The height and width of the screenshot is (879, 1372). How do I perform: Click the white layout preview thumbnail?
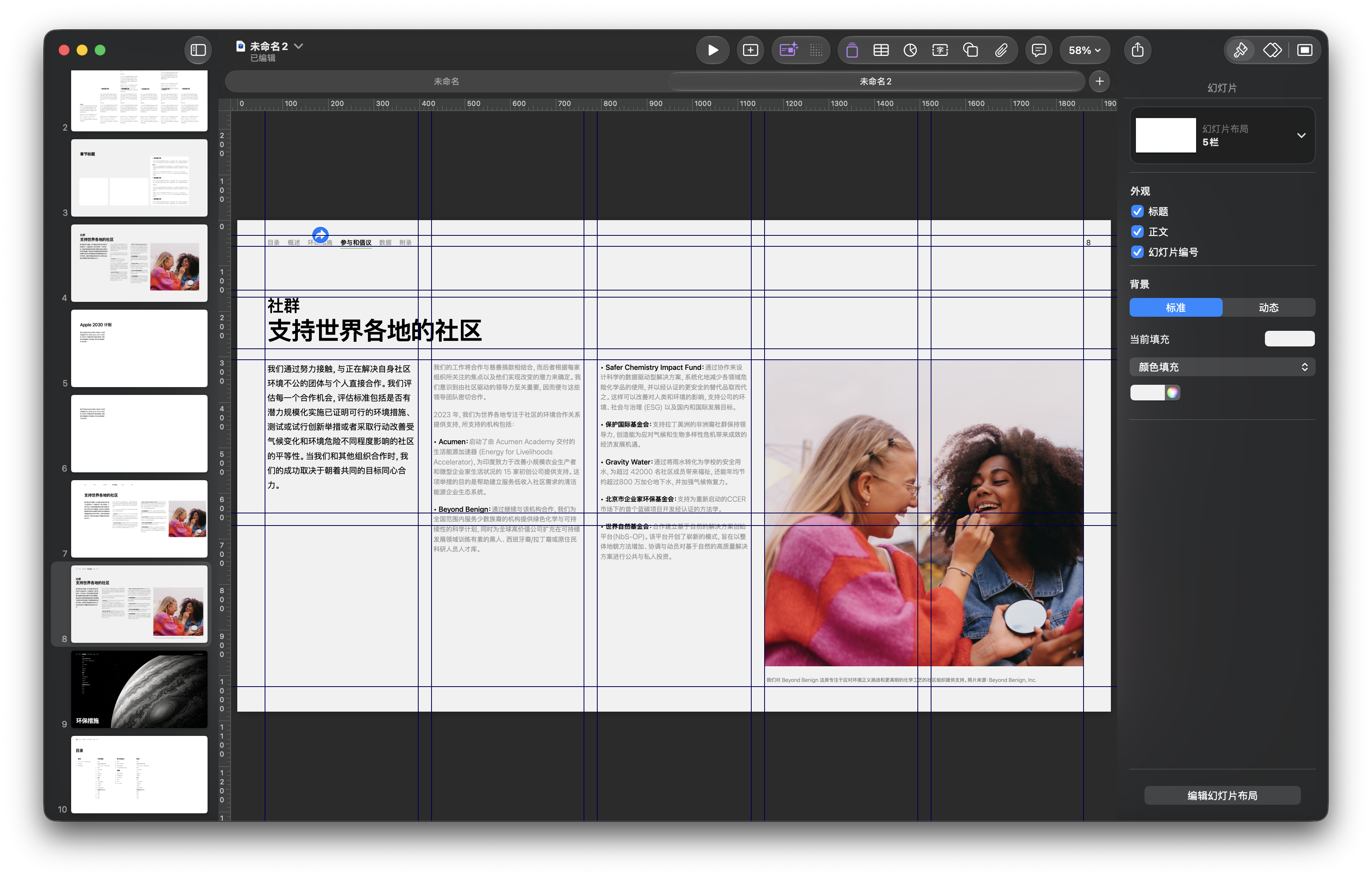1166,135
